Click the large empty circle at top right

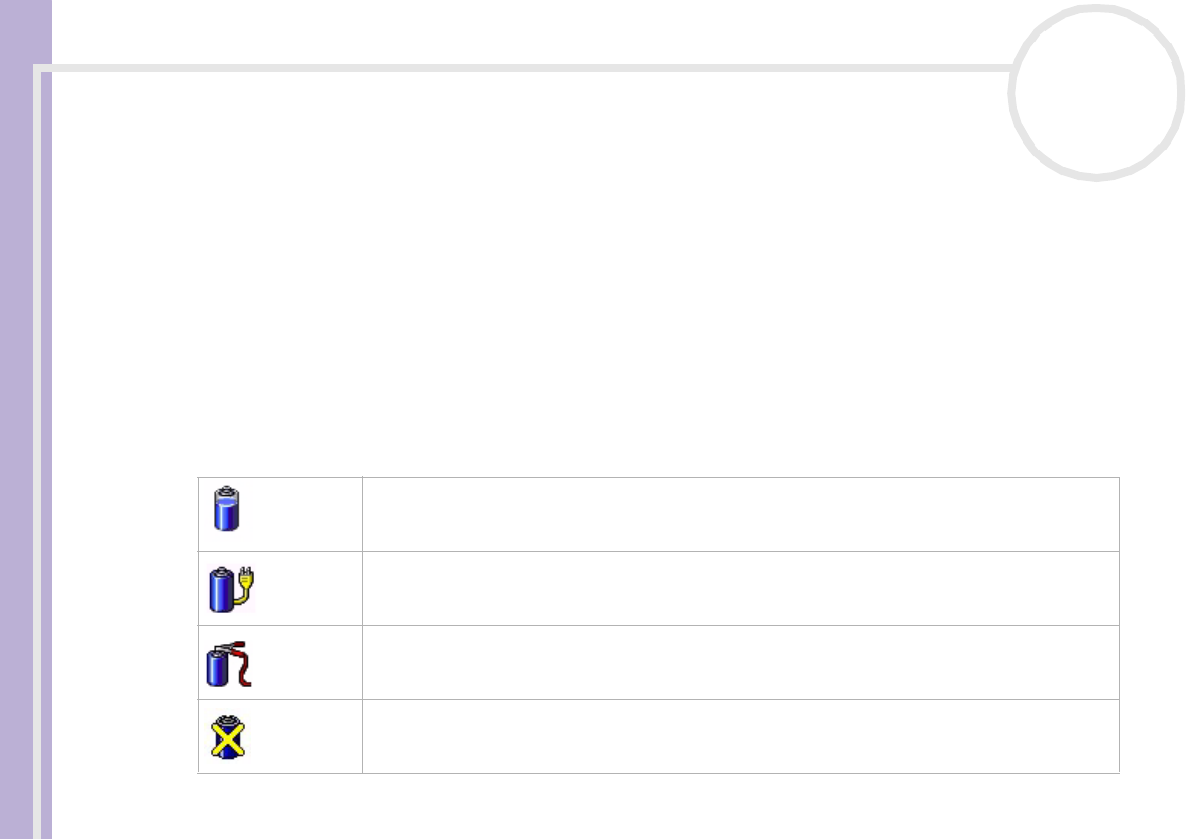(1096, 93)
